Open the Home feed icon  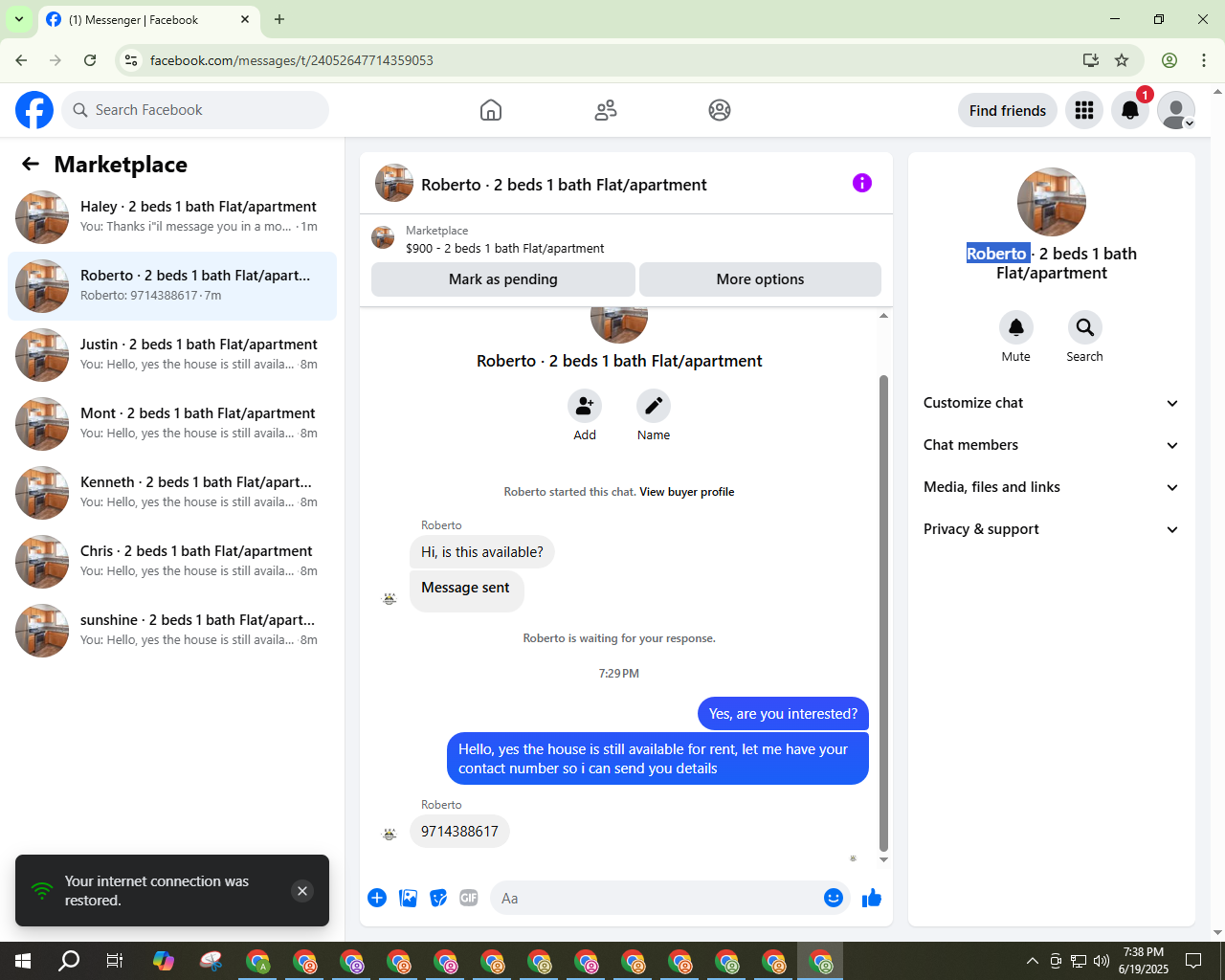click(x=491, y=110)
